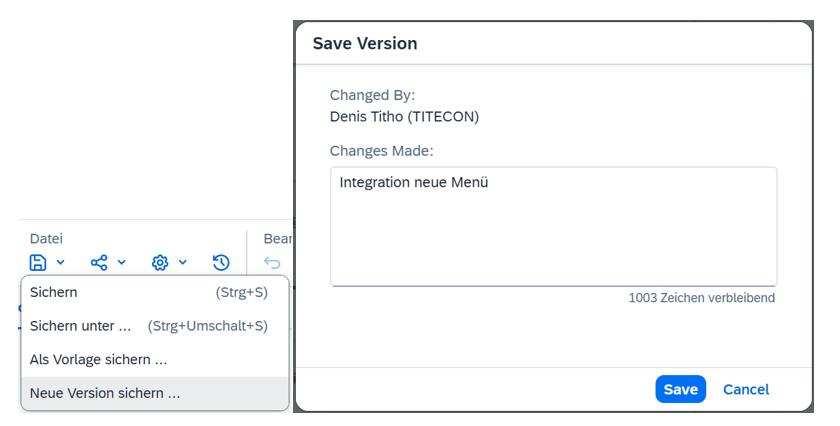This screenshot has width=840, height=426.
Task: Click the '1003 Zeichen verbleibend' counter
Action: click(x=701, y=298)
